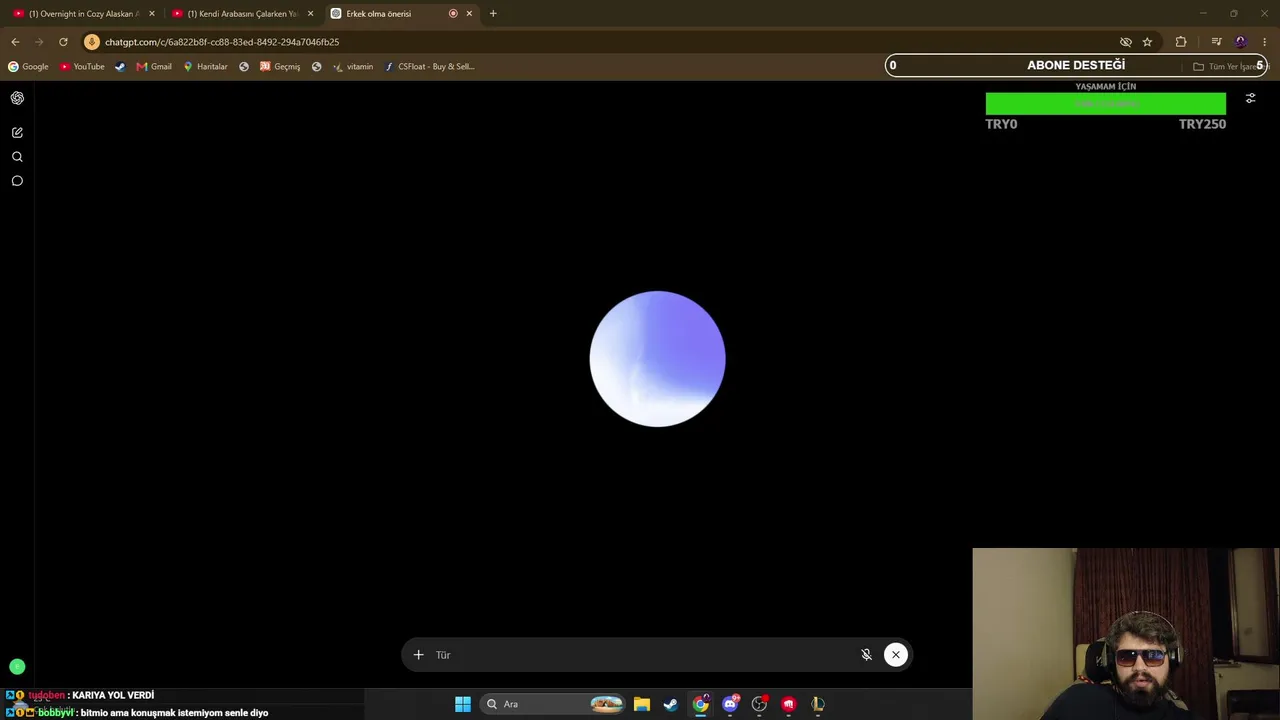Open the globe bookmark after Geçmiş
The image size is (1280, 720).
coord(316,67)
